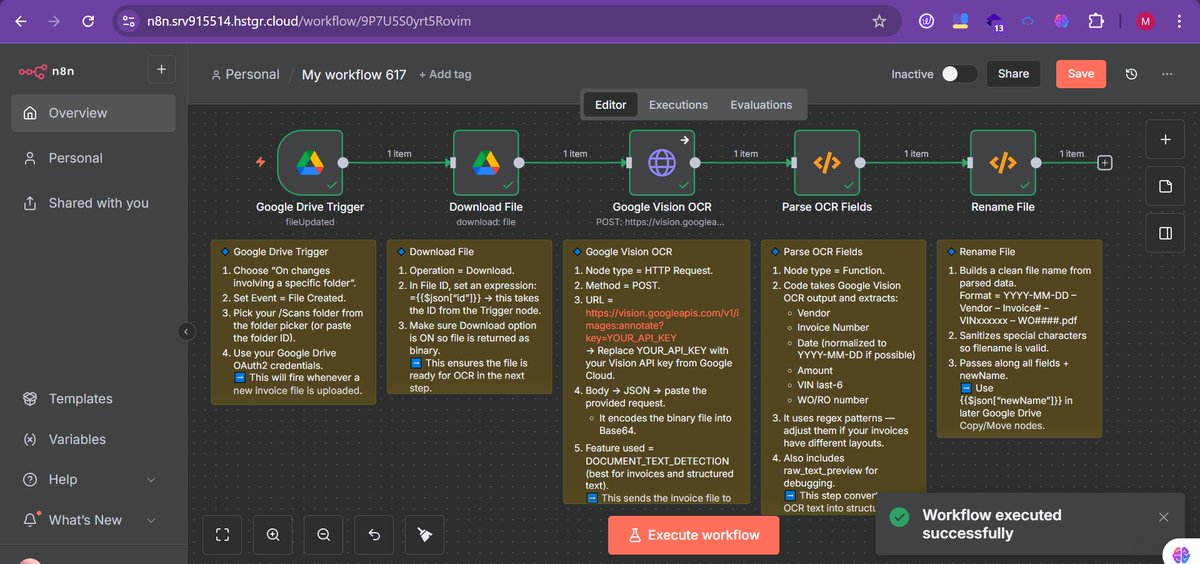Zoom in on the canvas
The height and width of the screenshot is (564, 1200).
273,535
